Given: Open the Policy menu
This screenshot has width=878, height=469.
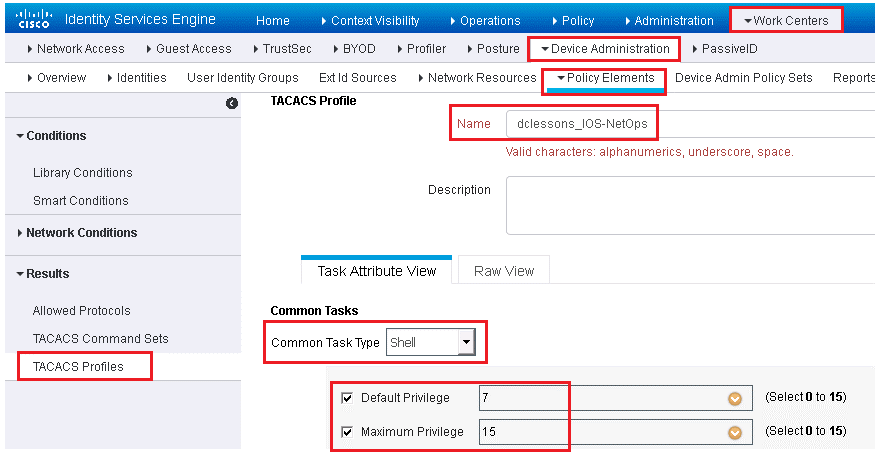Looking at the screenshot, I should tap(573, 21).
